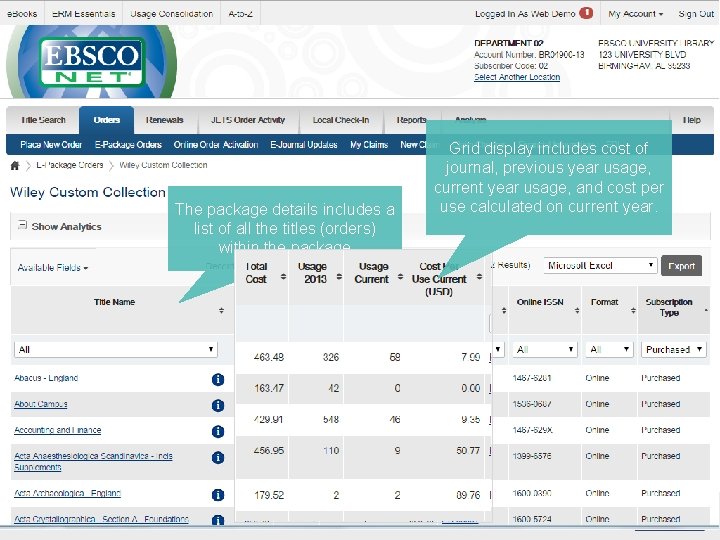Screen dimensions: 720x540
Task: Open ERM Essentials top link
Action: coord(84,14)
